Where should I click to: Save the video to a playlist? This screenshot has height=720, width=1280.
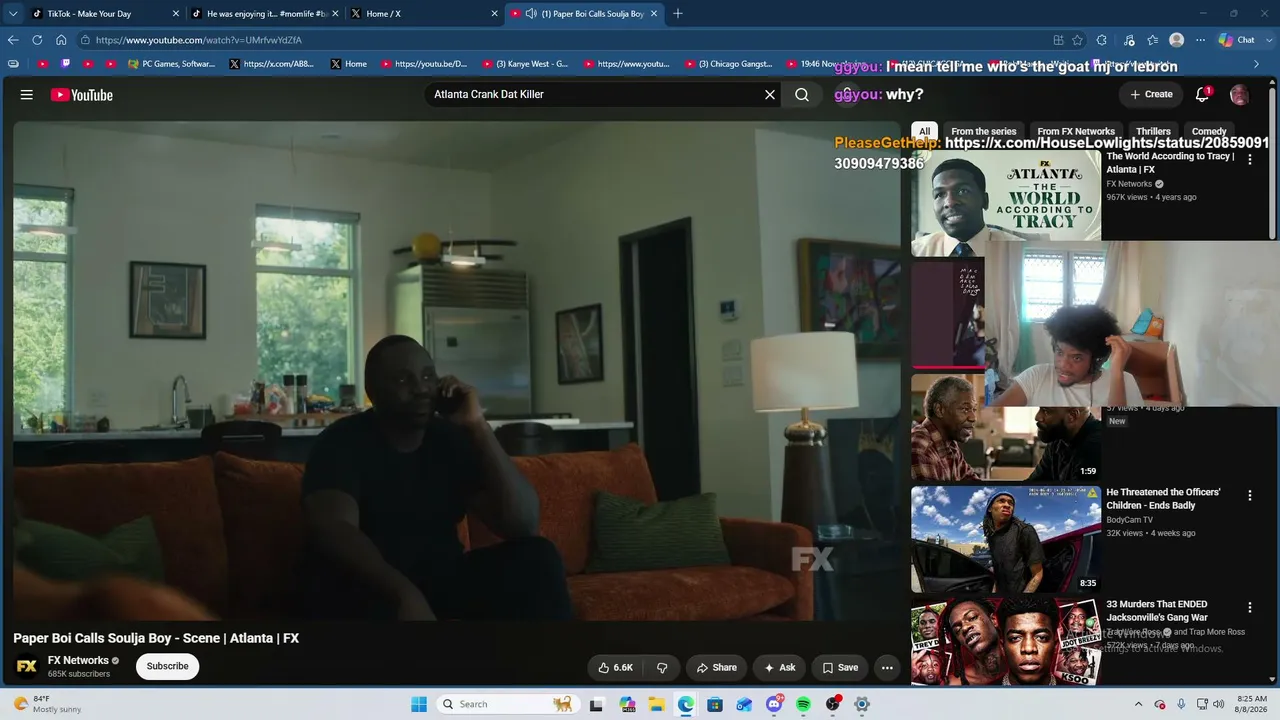pyautogui.click(x=840, y=668)
